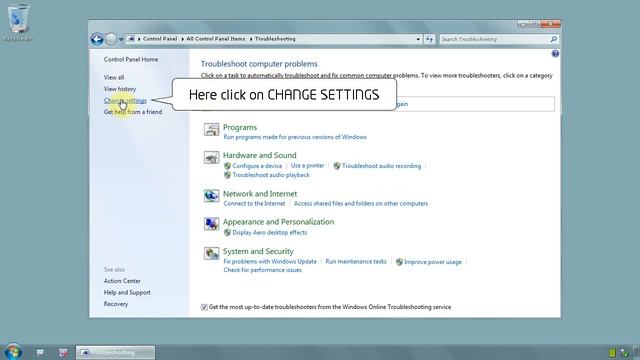Open Action Center under See also
The width and height of the screenshot is (640, 360).
(122, 281)
